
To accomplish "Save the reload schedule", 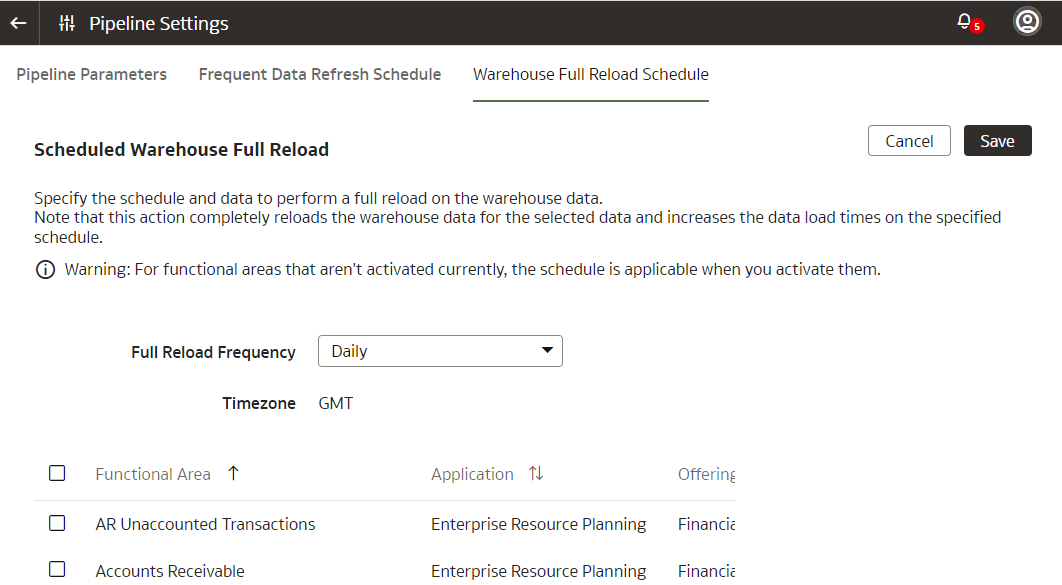I will click(x=997, y=141).
